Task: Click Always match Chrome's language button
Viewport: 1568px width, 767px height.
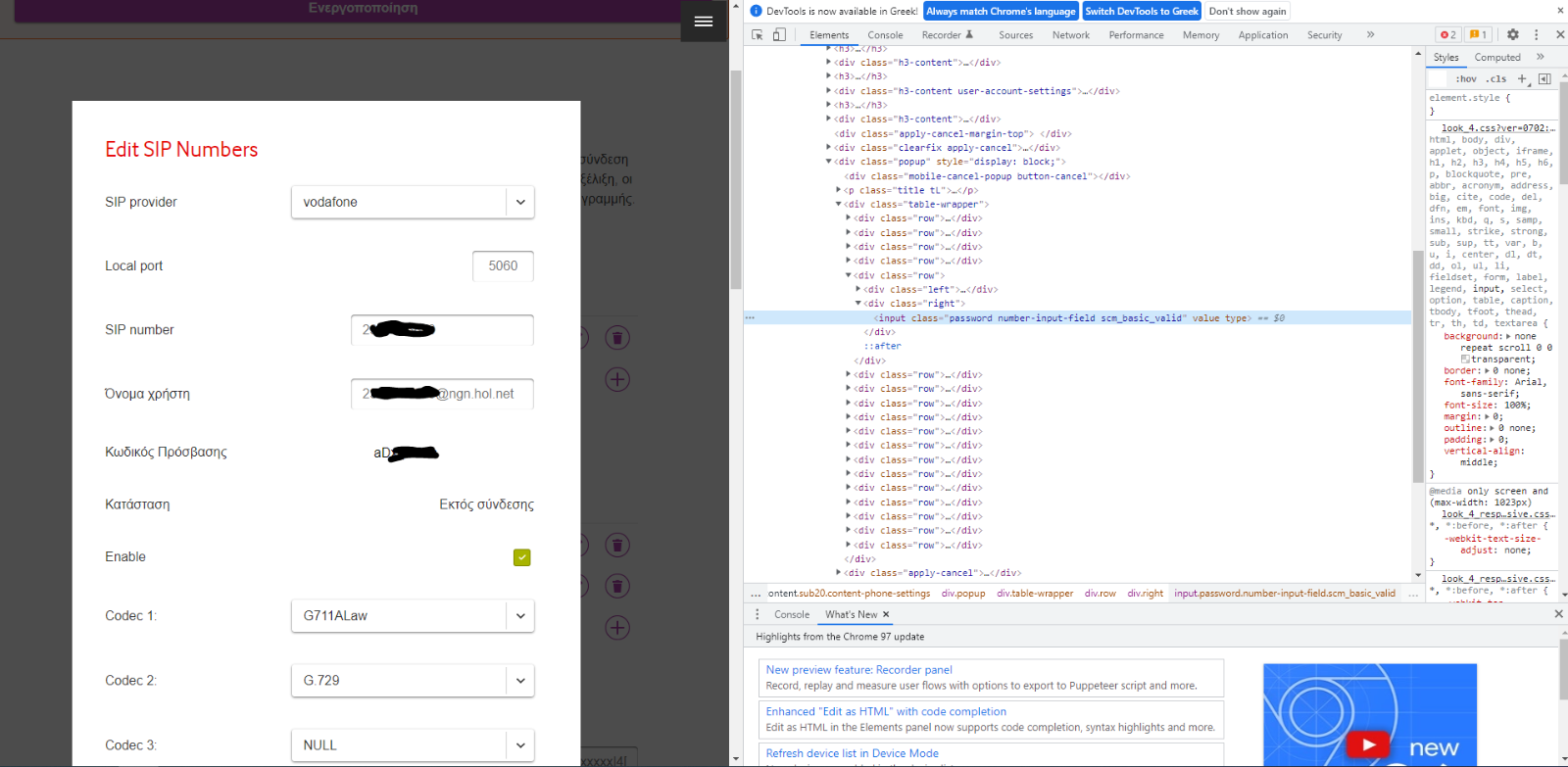Action: pos(1001,11)
